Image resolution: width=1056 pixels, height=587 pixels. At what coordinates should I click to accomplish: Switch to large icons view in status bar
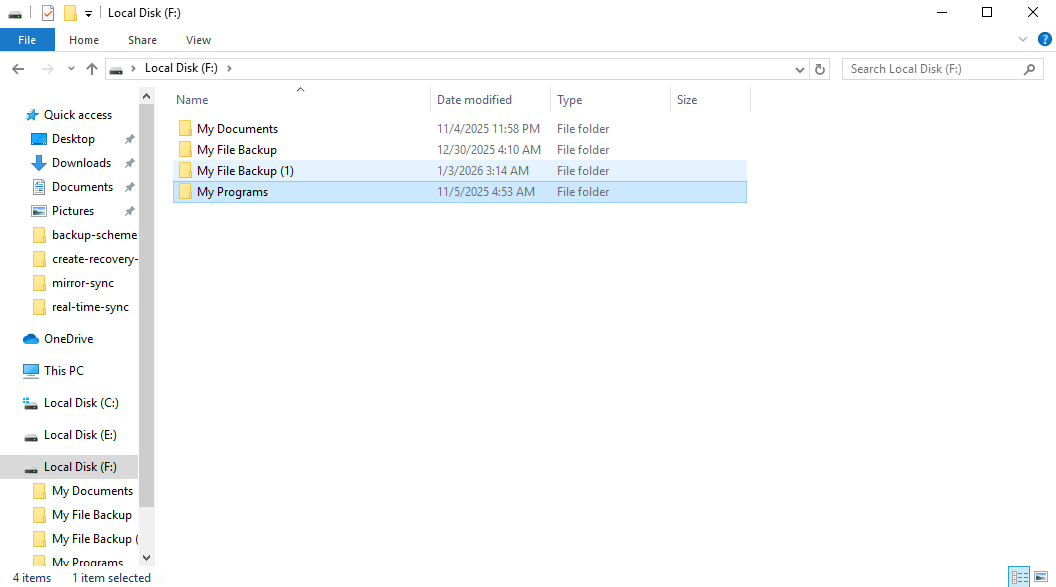coord(1041,577)
